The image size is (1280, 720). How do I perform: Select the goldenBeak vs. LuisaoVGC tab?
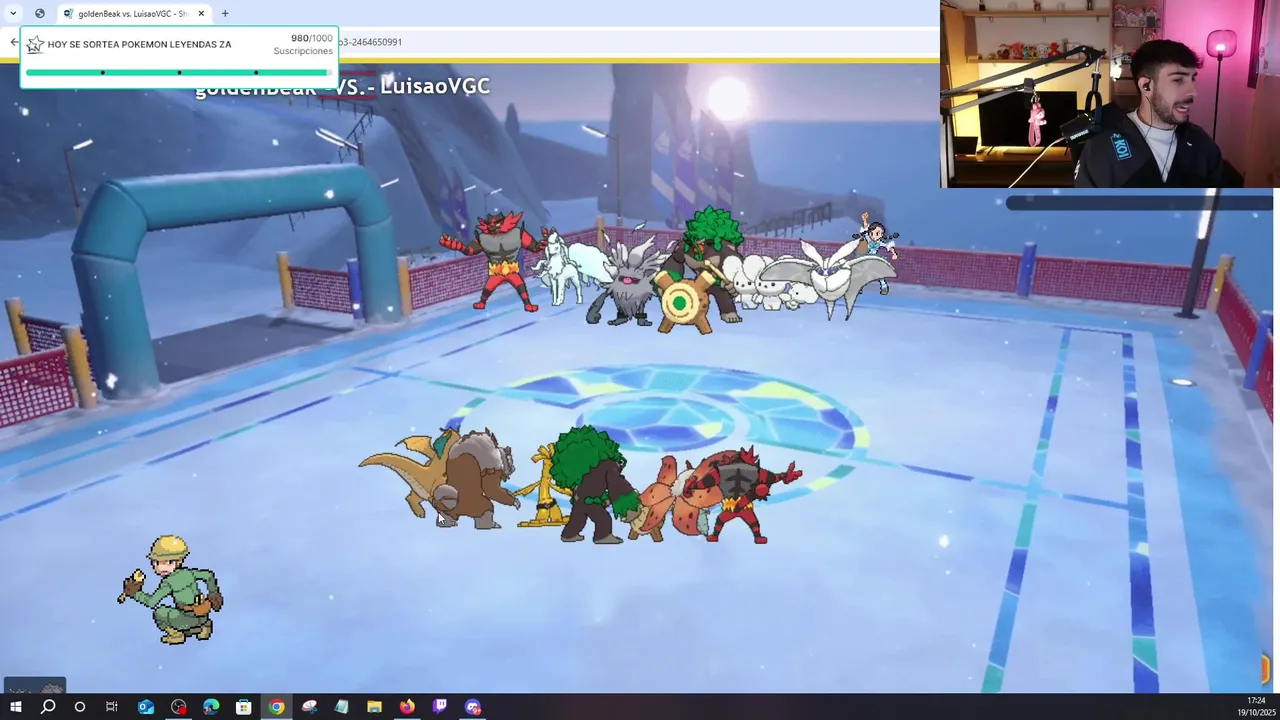(133, 13)
